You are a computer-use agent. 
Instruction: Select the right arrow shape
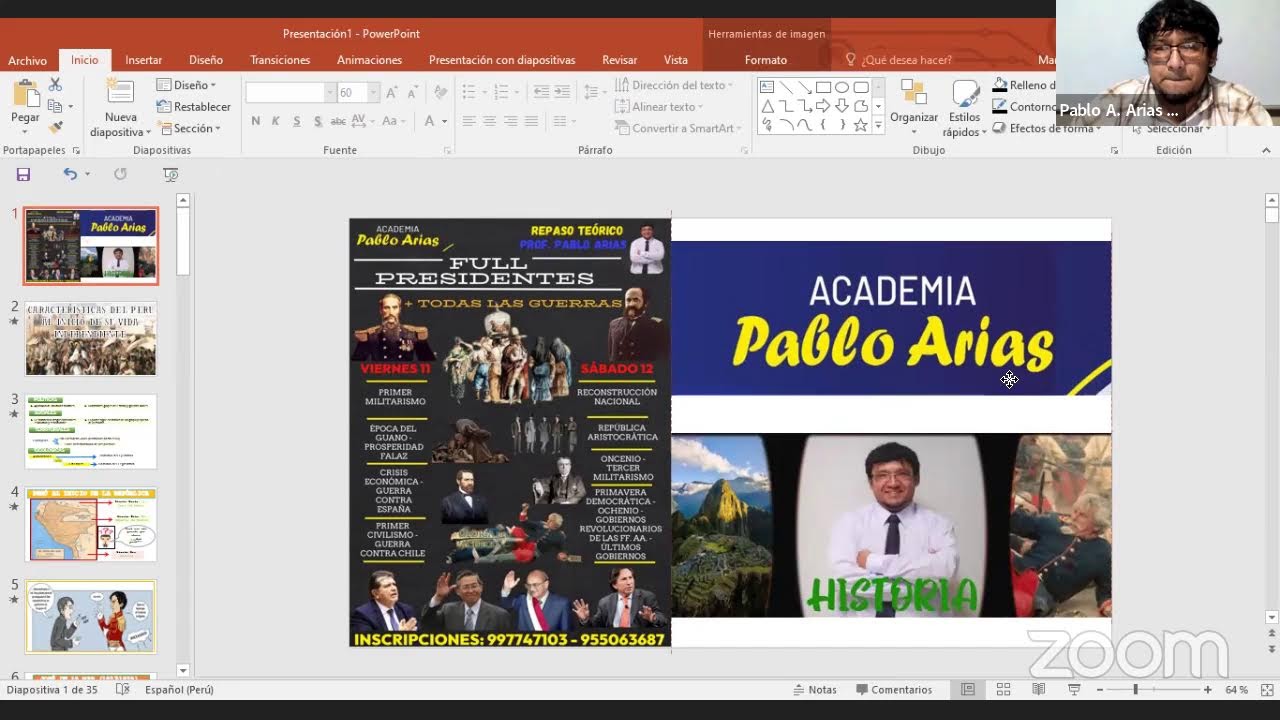coord(823,106)
